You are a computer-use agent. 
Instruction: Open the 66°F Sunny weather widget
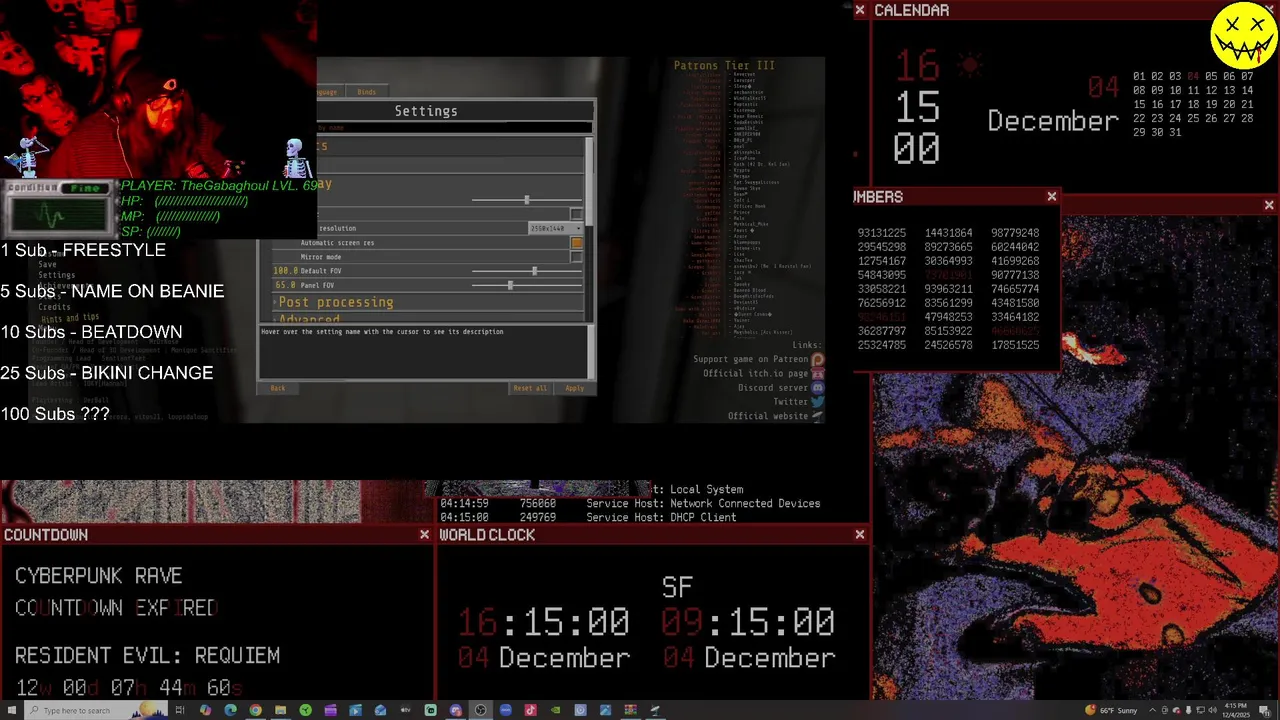pyautogui.click(x=1111, y=710)
